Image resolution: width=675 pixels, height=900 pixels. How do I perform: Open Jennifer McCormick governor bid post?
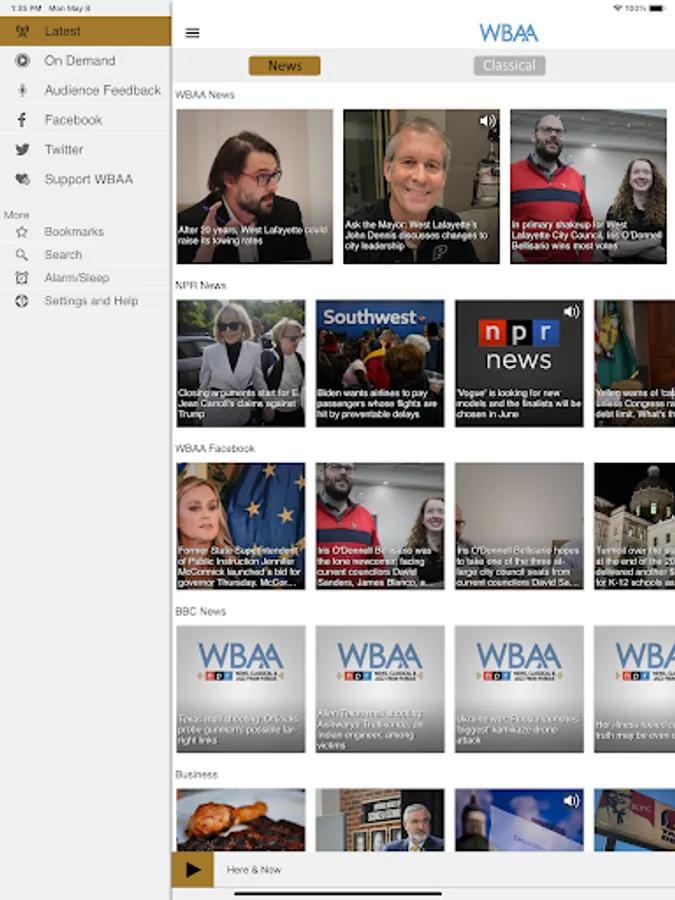[240, 526]
